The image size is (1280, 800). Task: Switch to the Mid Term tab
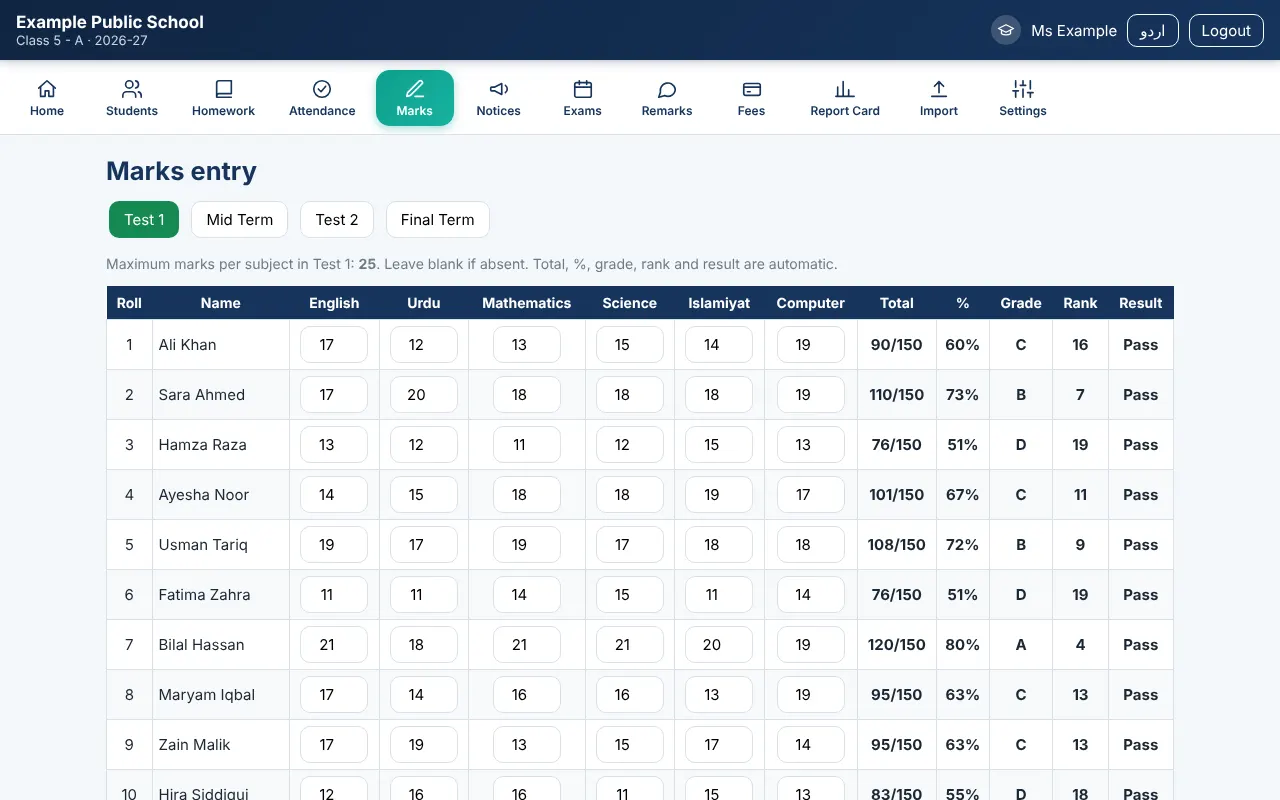pyautogui.click(x=240, y=220)
